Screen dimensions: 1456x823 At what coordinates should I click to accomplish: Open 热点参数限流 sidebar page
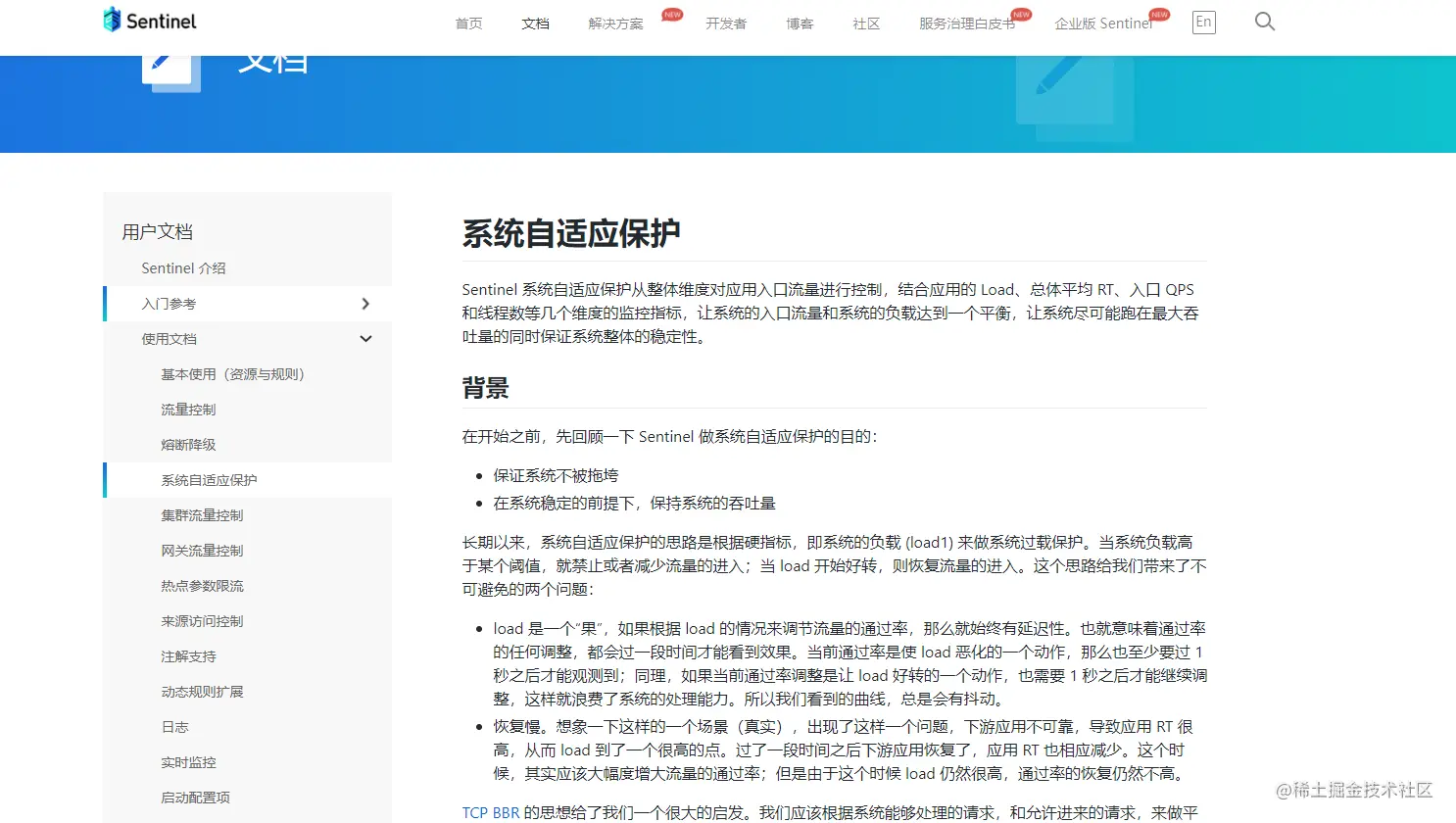tap(202, 586)
